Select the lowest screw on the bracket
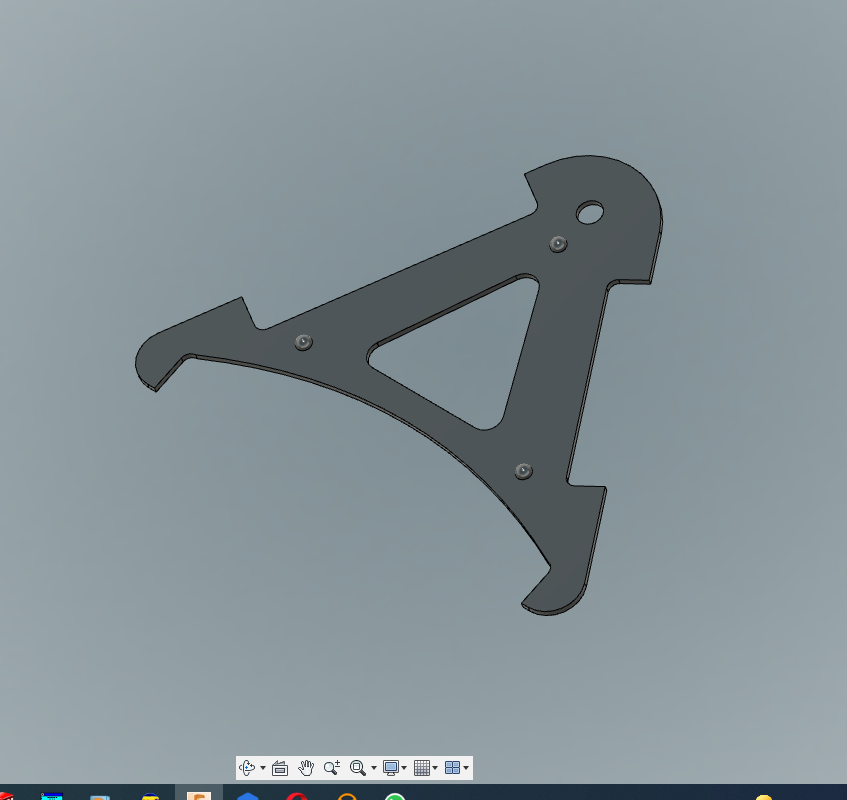 [x=523, y=471]
